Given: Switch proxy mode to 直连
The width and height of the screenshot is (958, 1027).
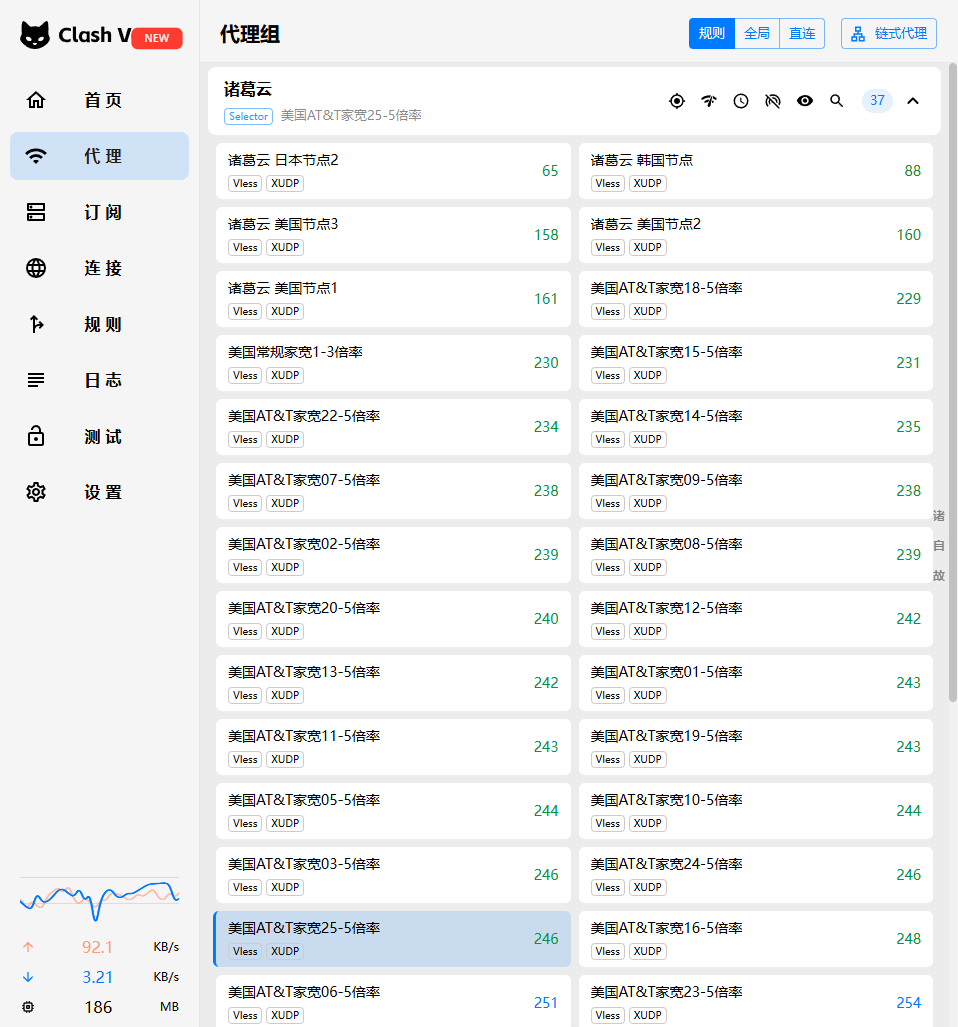Looking at the screenshot, I should click(x=802, y=33).
